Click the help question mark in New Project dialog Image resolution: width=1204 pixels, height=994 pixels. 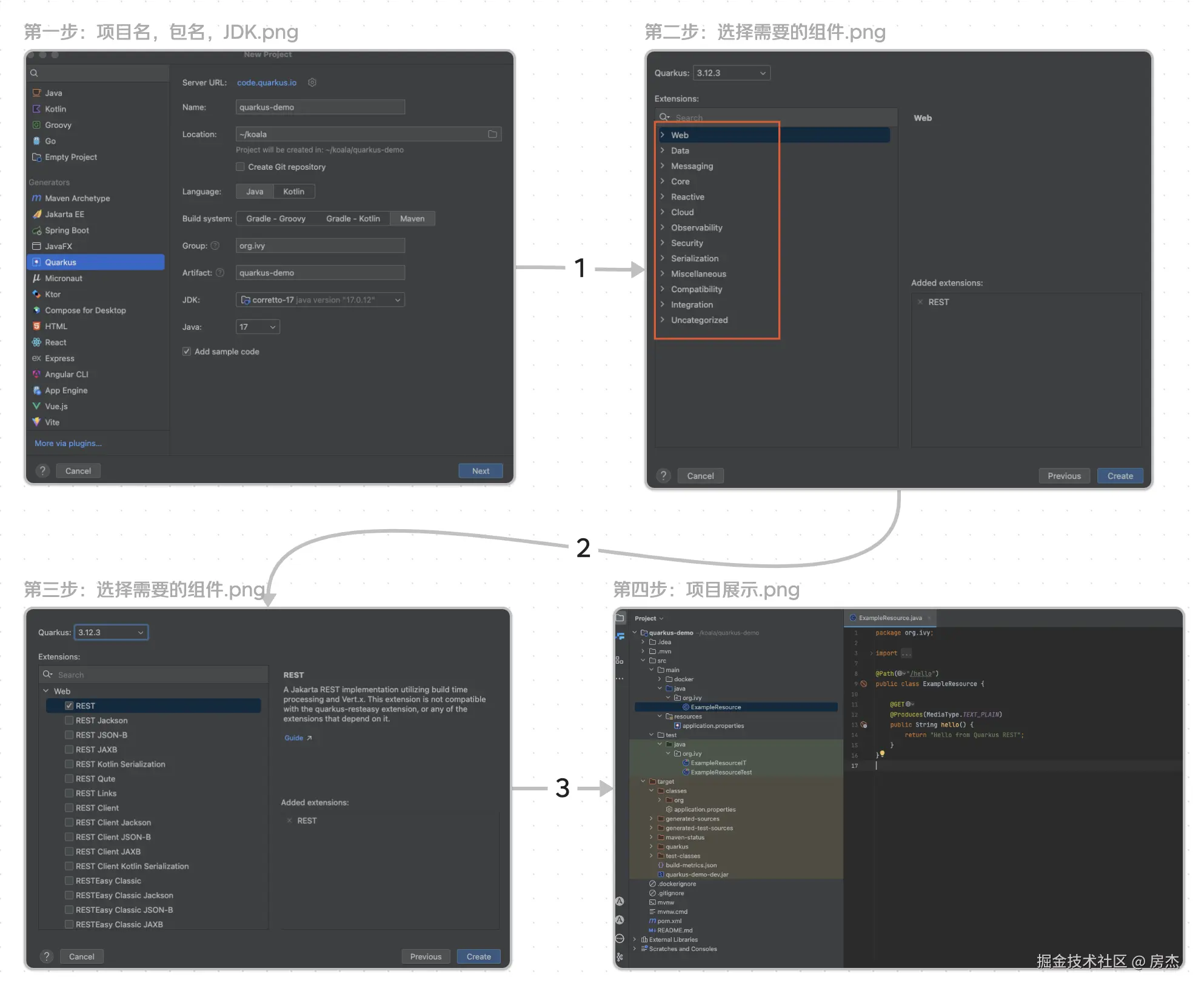click(x=42, y=471)
